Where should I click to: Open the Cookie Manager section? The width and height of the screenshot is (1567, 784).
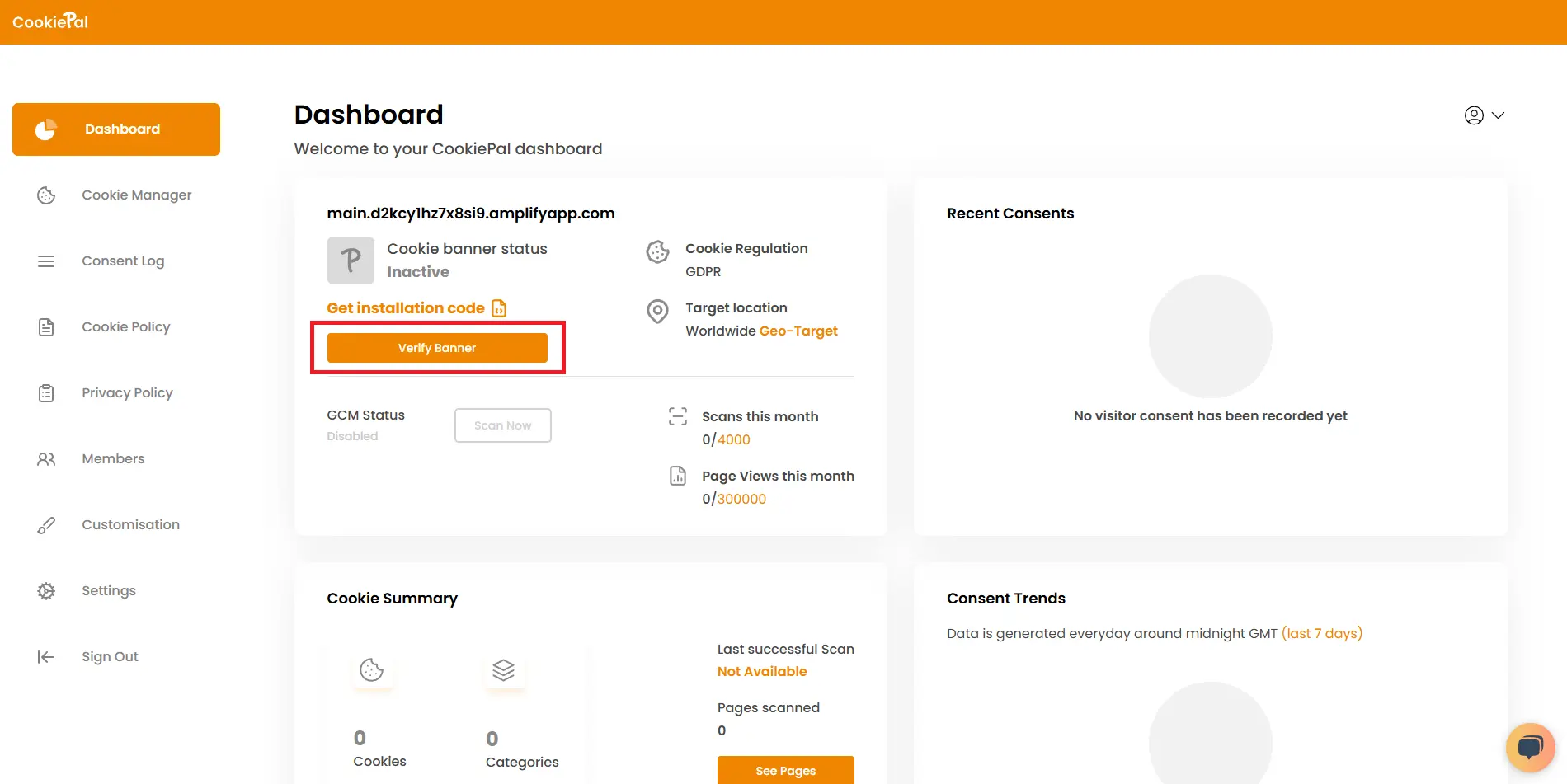click(x=136, y=195)
